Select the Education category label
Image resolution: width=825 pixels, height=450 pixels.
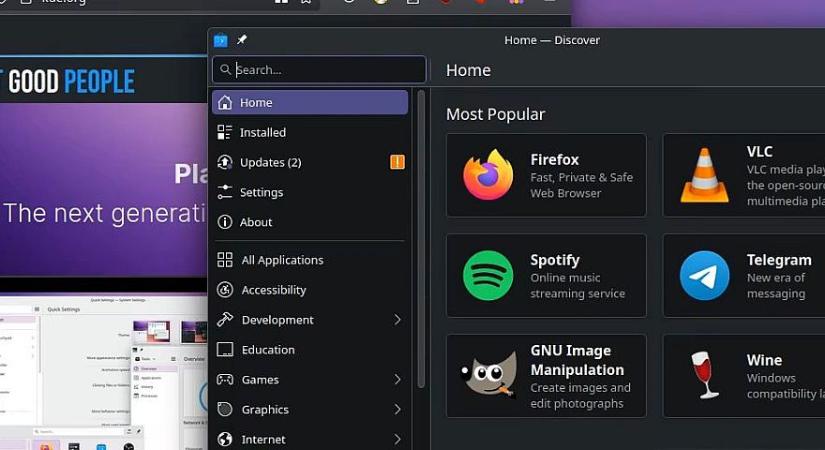[x=268, y=349]
